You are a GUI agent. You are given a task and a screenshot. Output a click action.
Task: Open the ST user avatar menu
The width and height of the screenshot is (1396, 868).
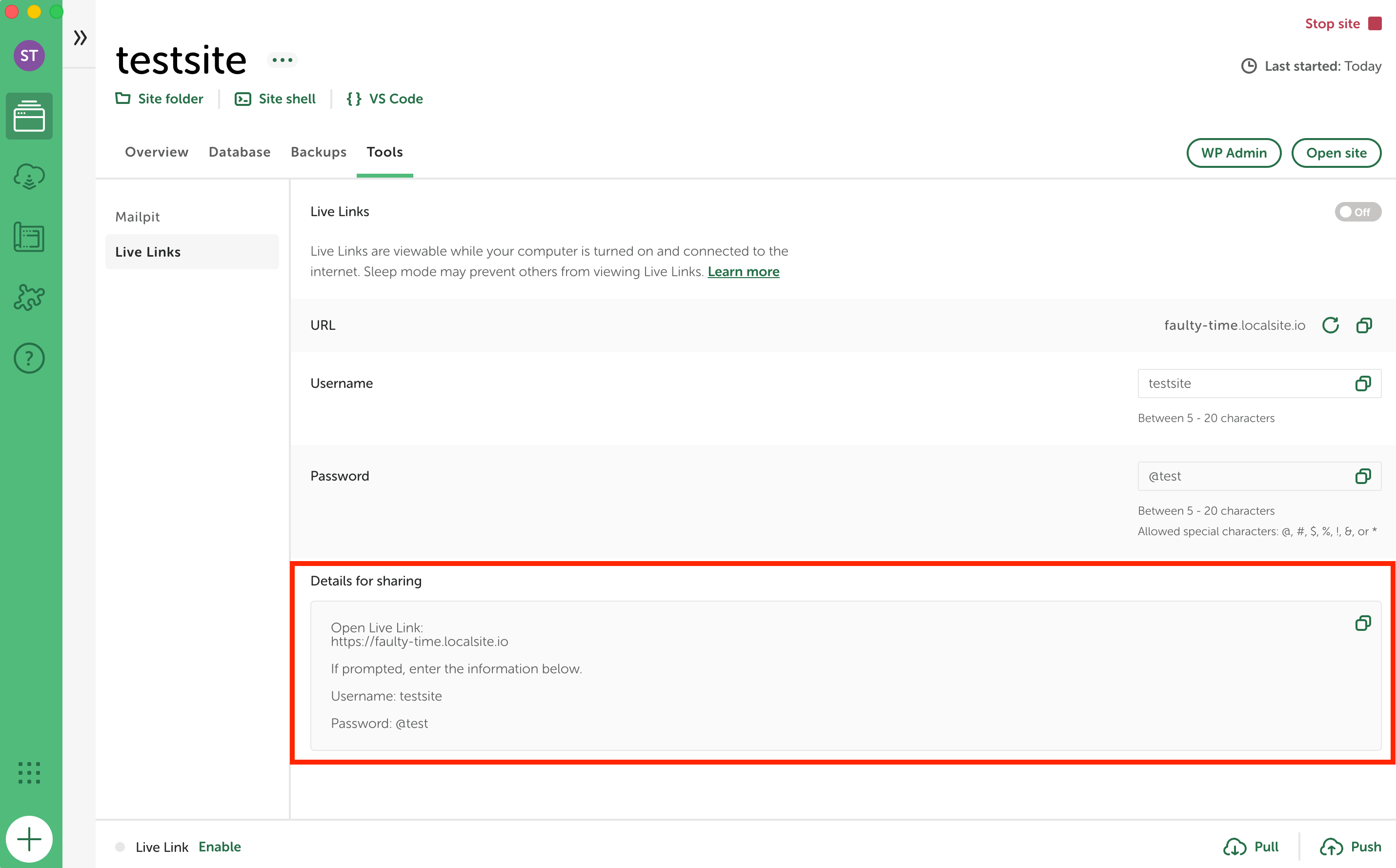[x=29, y=56]
